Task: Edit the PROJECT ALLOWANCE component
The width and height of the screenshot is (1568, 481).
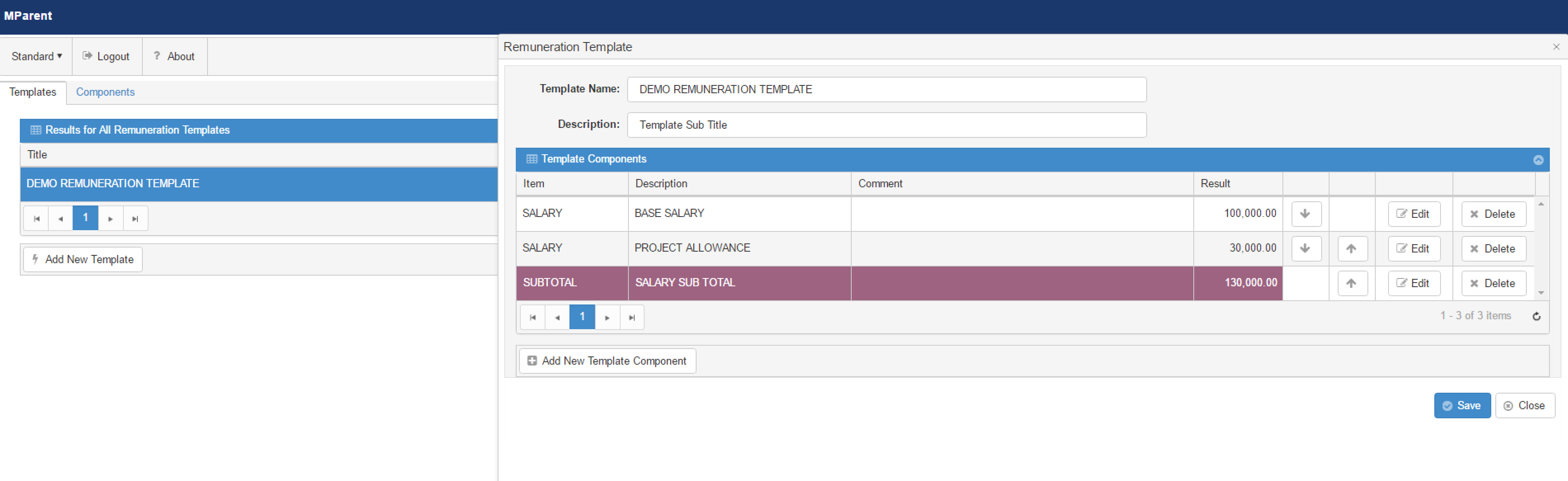Action: click(1413, 248)
